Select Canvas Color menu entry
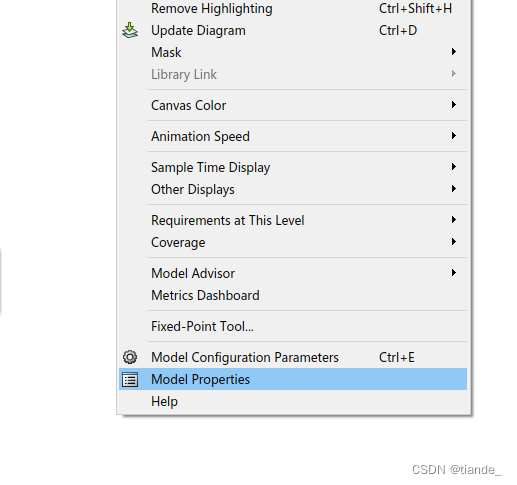The width and height of the screenshot is (517, 485). coord(293,105)
